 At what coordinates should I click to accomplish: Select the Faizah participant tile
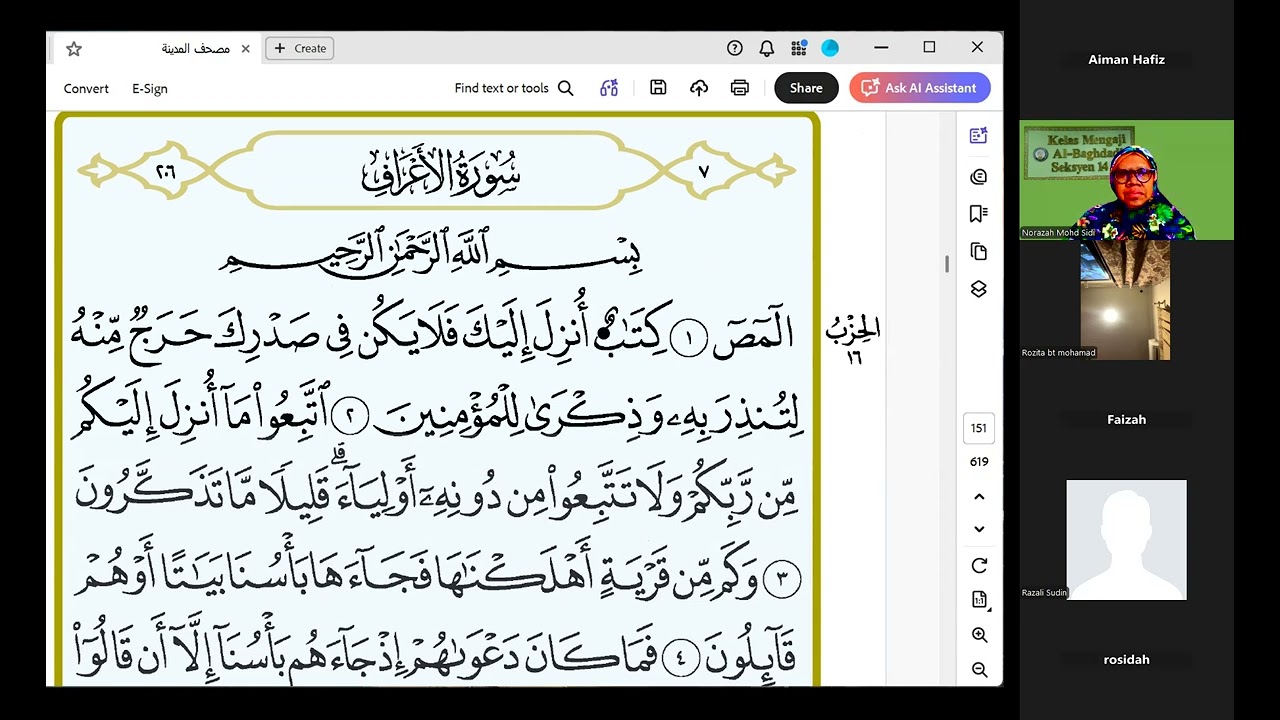pos(1126,420)
